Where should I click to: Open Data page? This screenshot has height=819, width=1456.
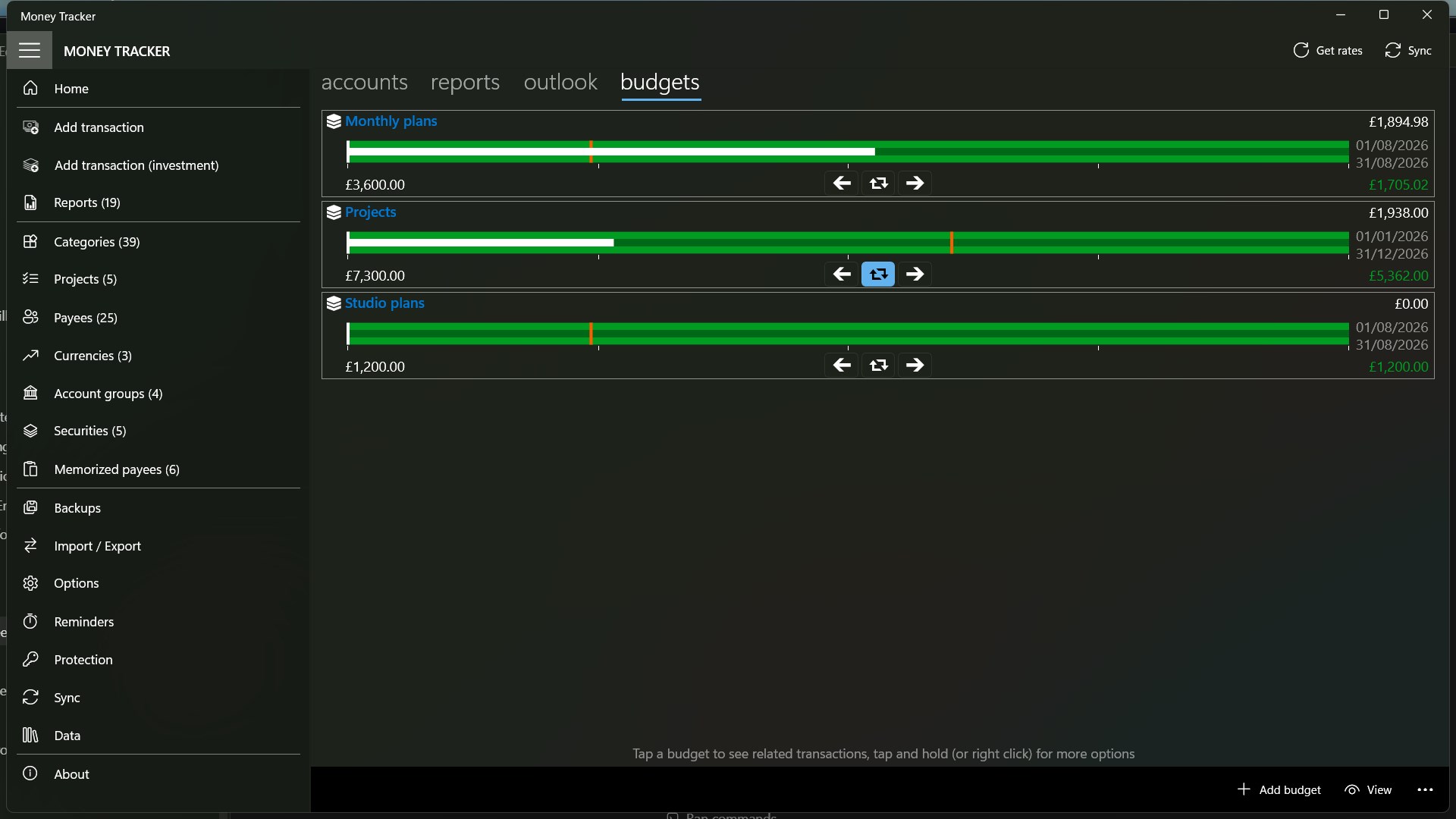(x=158, y=736)
